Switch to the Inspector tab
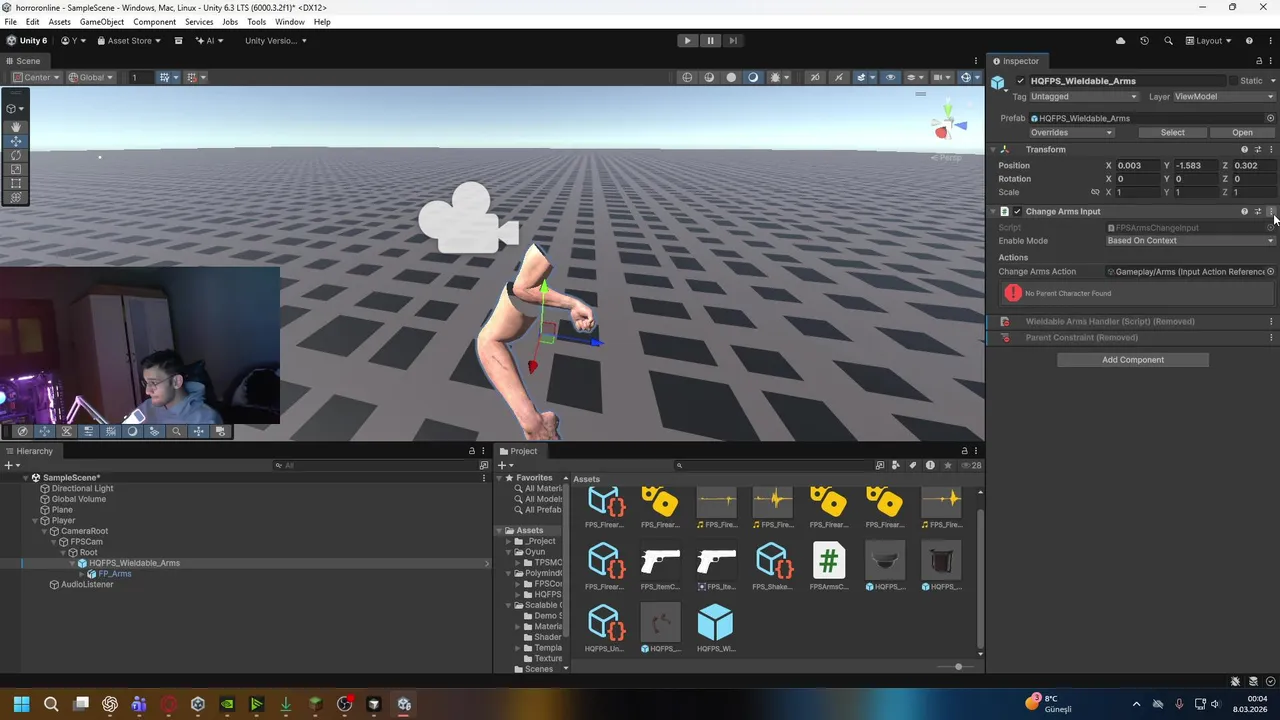Viewport: 1280px width, 720px height. (1015, 61)
